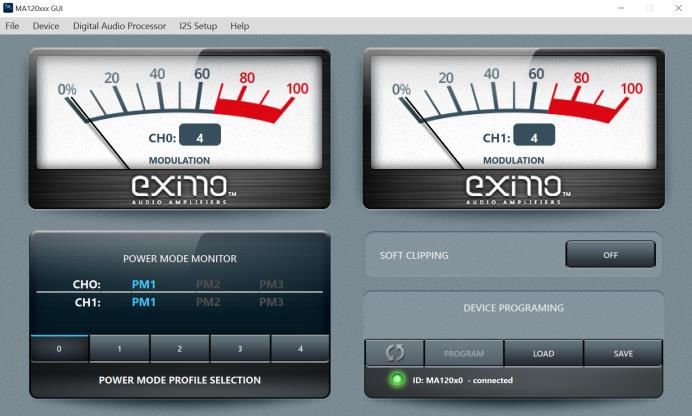Minimize the MA120xxx GUI window
Image resolution: width=692 pixels, height=416 pixels.
click(621, 8)
